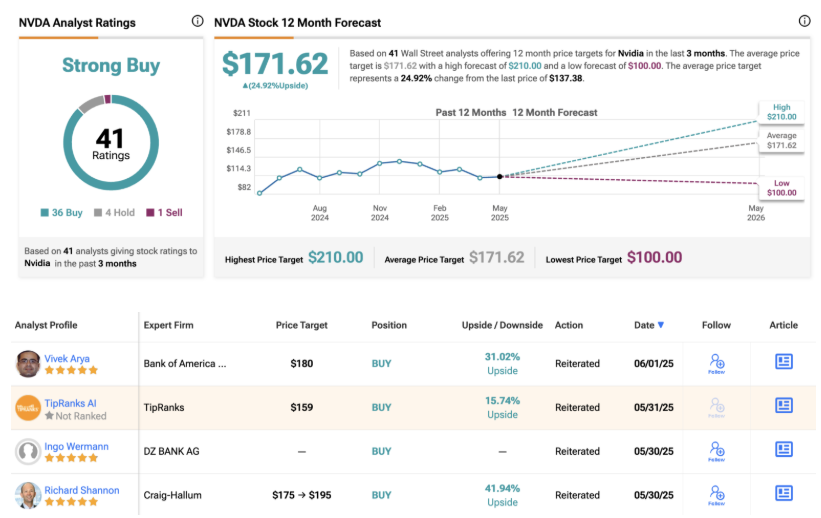Open Richard Shannon analyst profile link
Image resolution: width=821 pixels, height=518 pixels.
(82, 490)
